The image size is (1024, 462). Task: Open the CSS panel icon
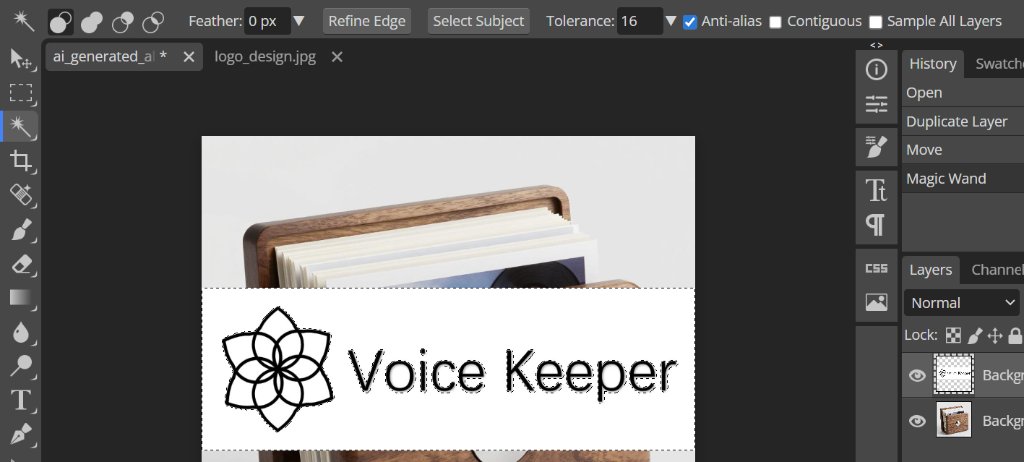[876, 268]
